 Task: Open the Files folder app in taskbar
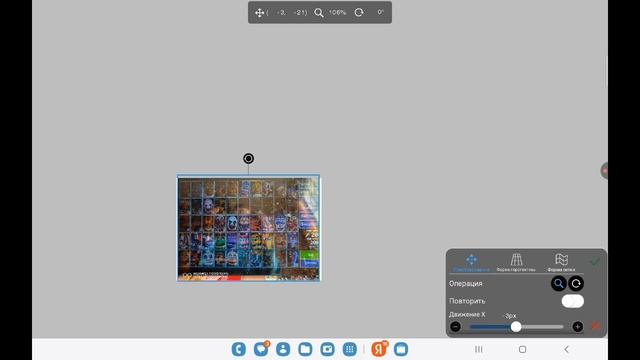click(x=305, y=349)
